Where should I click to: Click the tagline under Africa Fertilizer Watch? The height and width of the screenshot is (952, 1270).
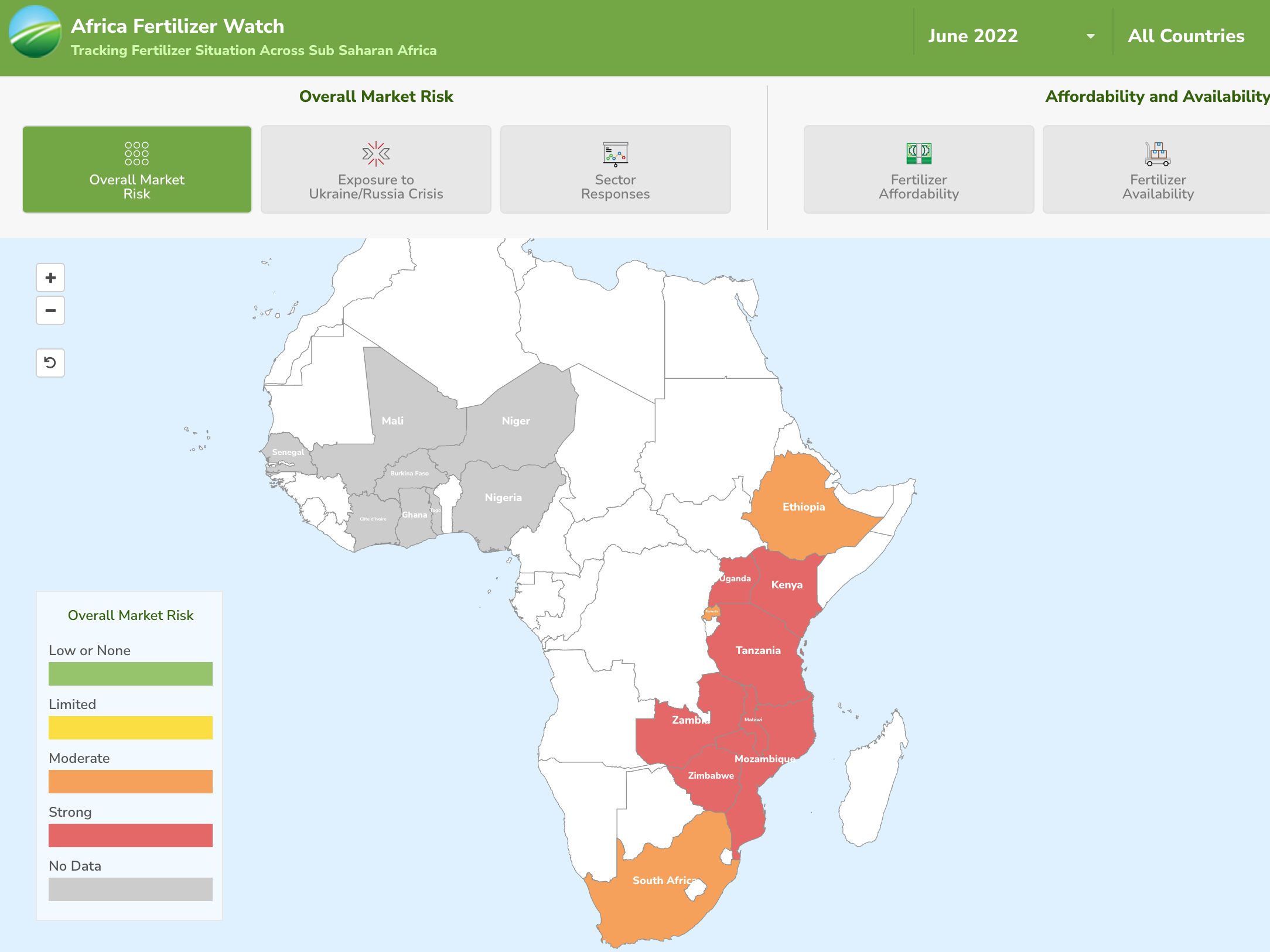click(254, 50)
